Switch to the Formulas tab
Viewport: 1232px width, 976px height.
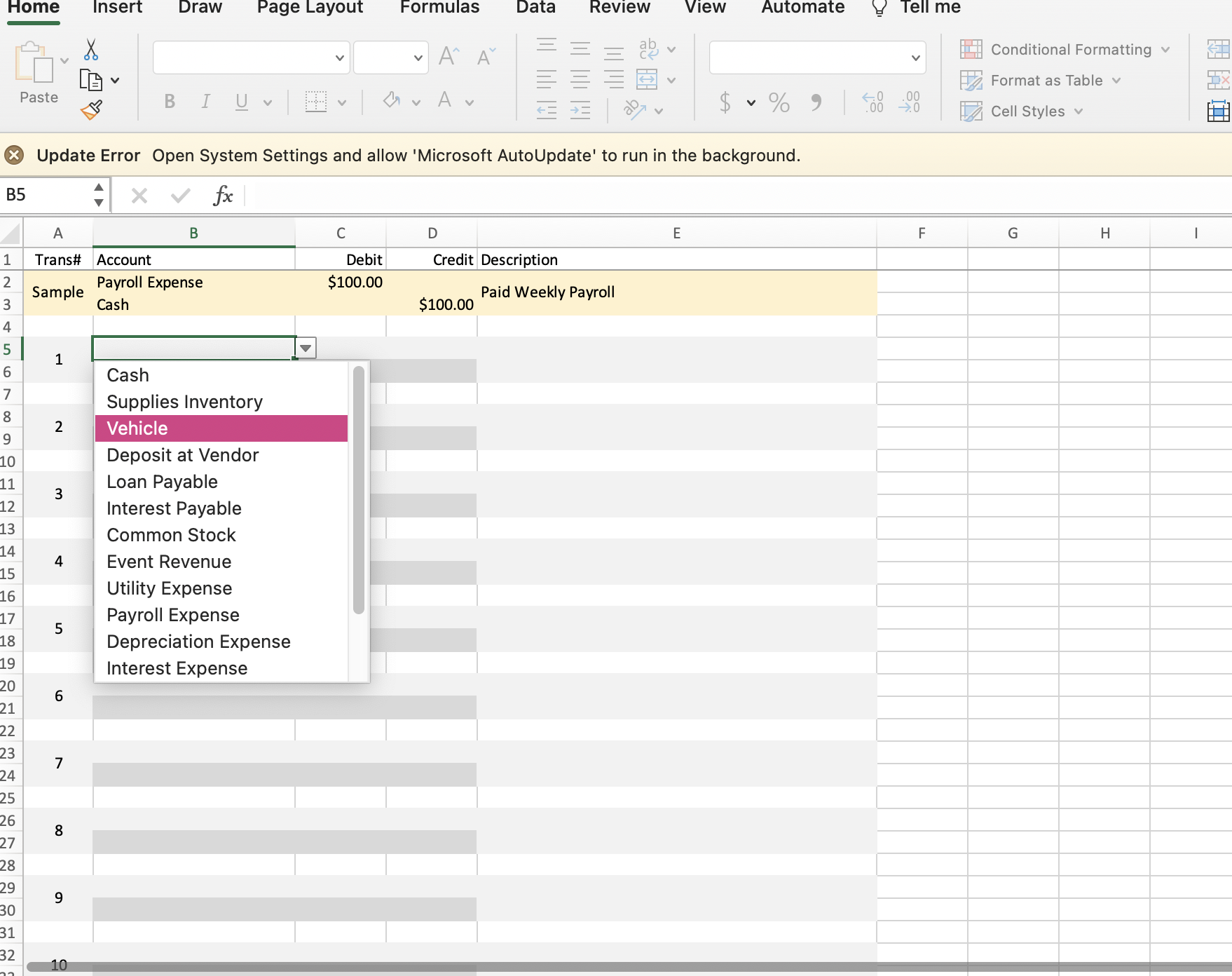pyautogui.click(x=439, y=8)
